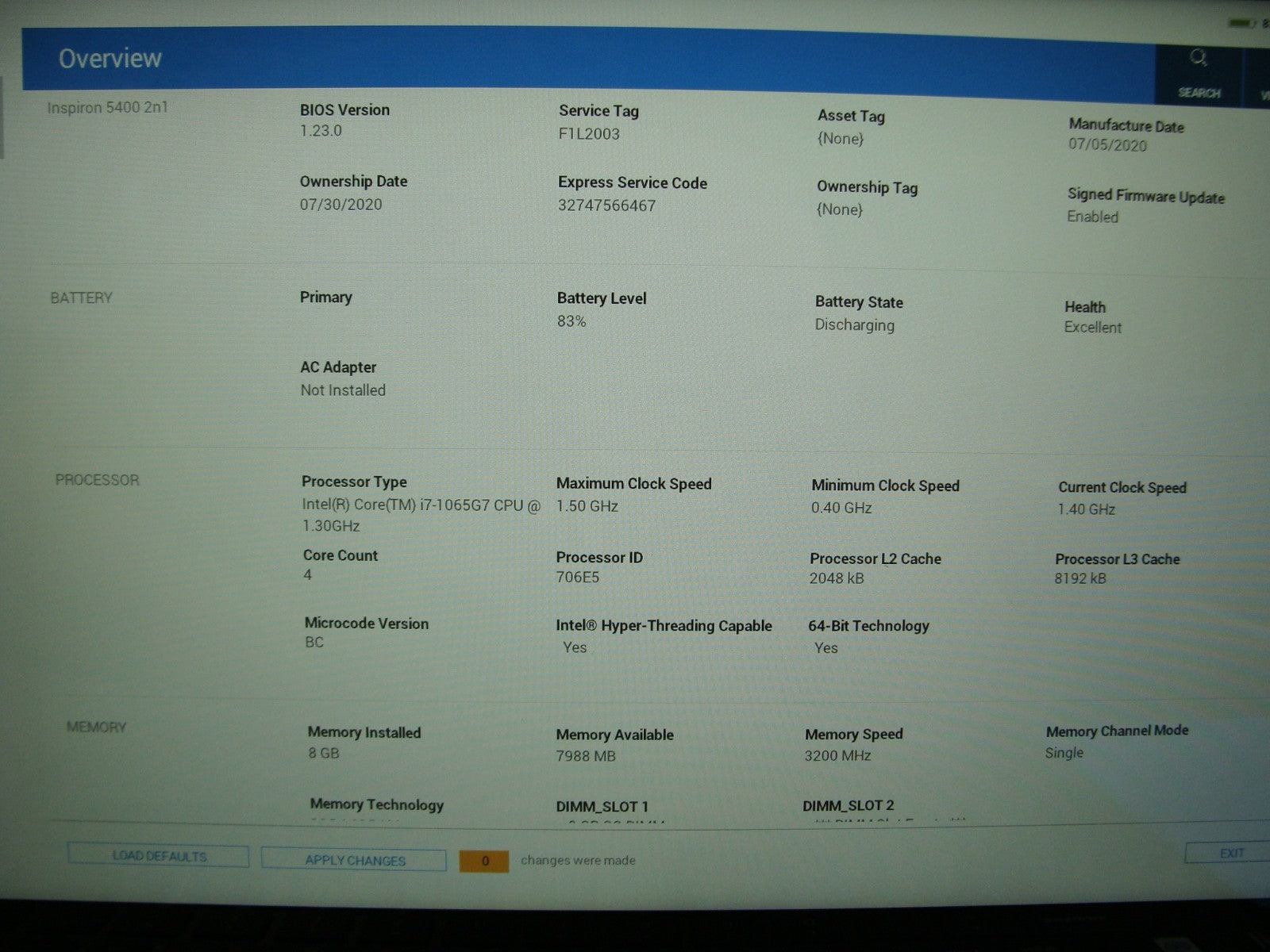Click the LOAD DEFAULTS button
This screenshot has width=1270, height=952.
click(x=159, y=856)
